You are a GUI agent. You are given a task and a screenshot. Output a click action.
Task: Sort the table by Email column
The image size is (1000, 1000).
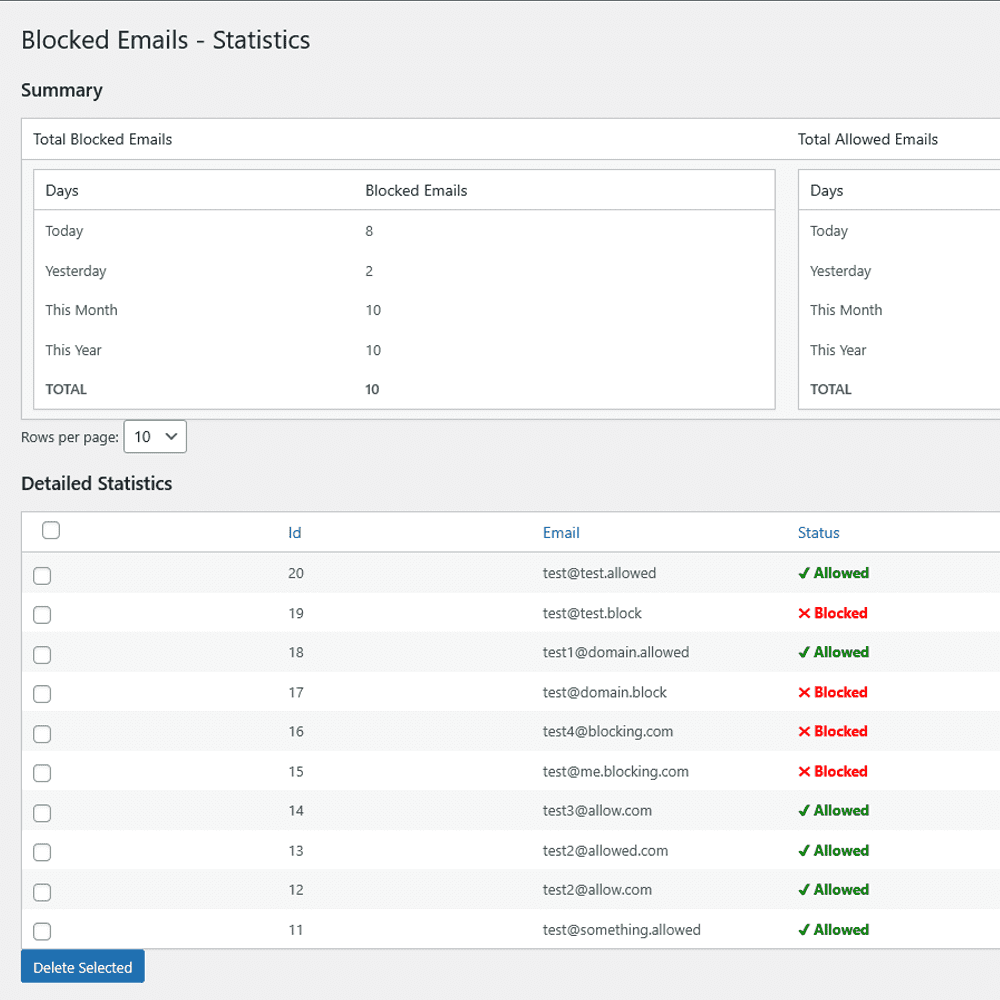[x=561, y=533]
